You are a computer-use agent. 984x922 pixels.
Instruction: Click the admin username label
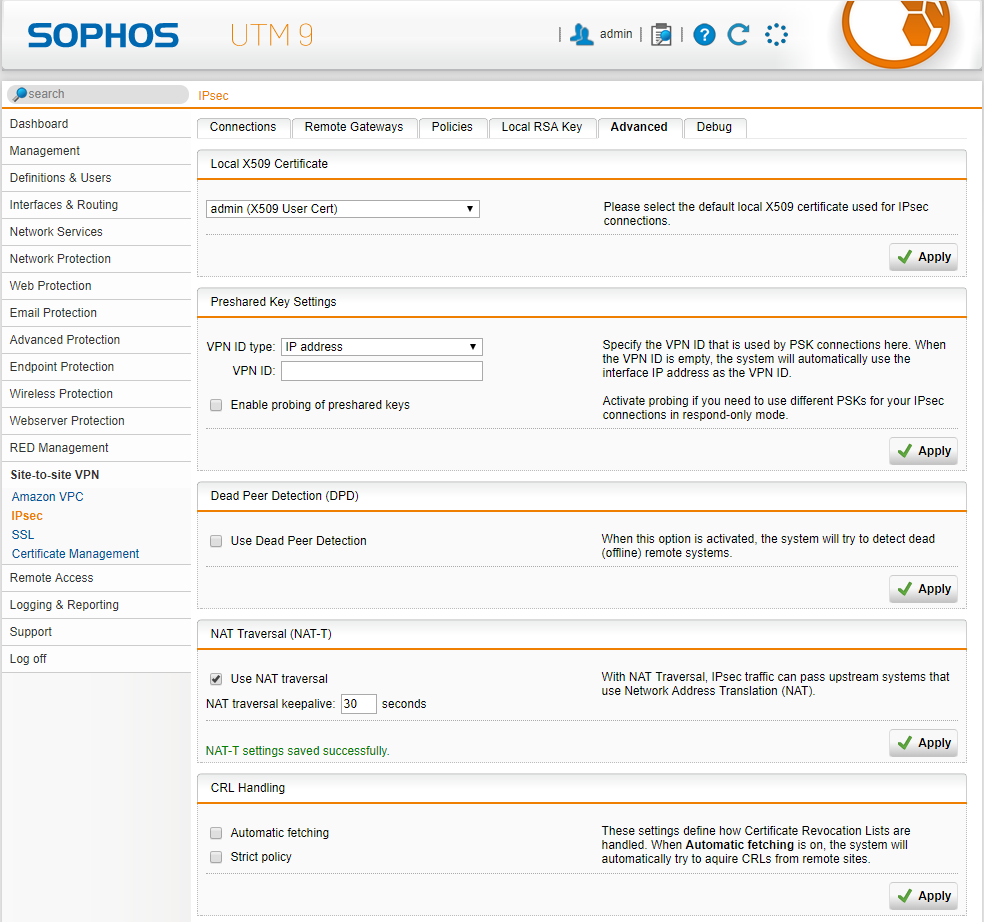(x=616, y=35)
